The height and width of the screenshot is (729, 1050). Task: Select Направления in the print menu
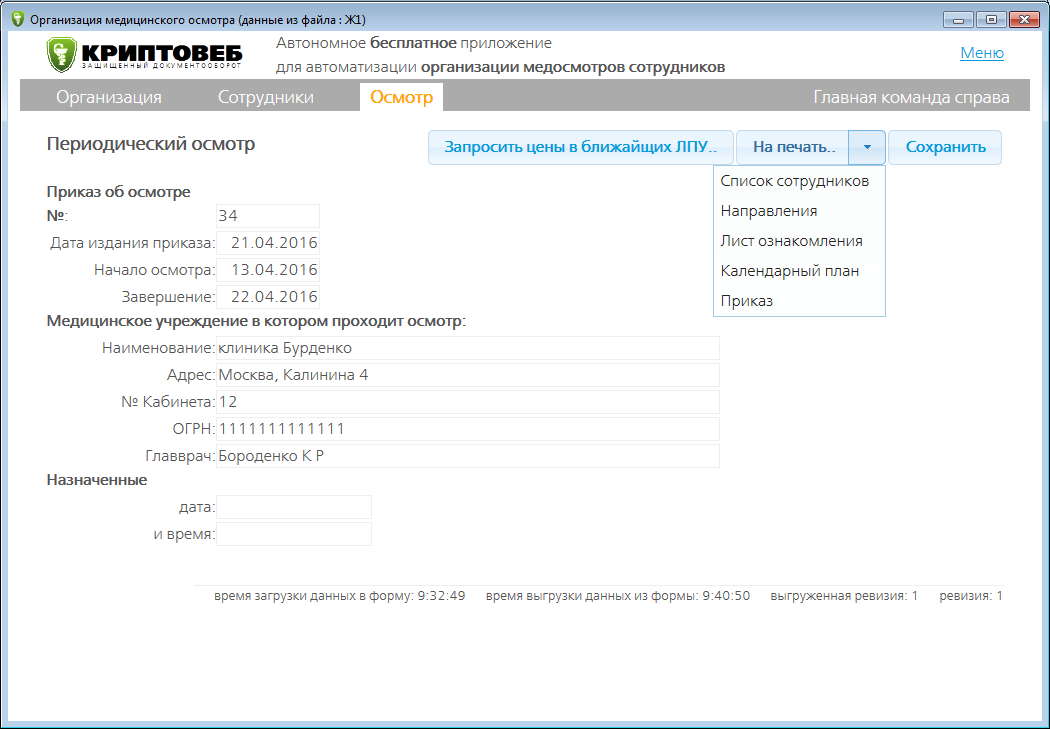768,211
